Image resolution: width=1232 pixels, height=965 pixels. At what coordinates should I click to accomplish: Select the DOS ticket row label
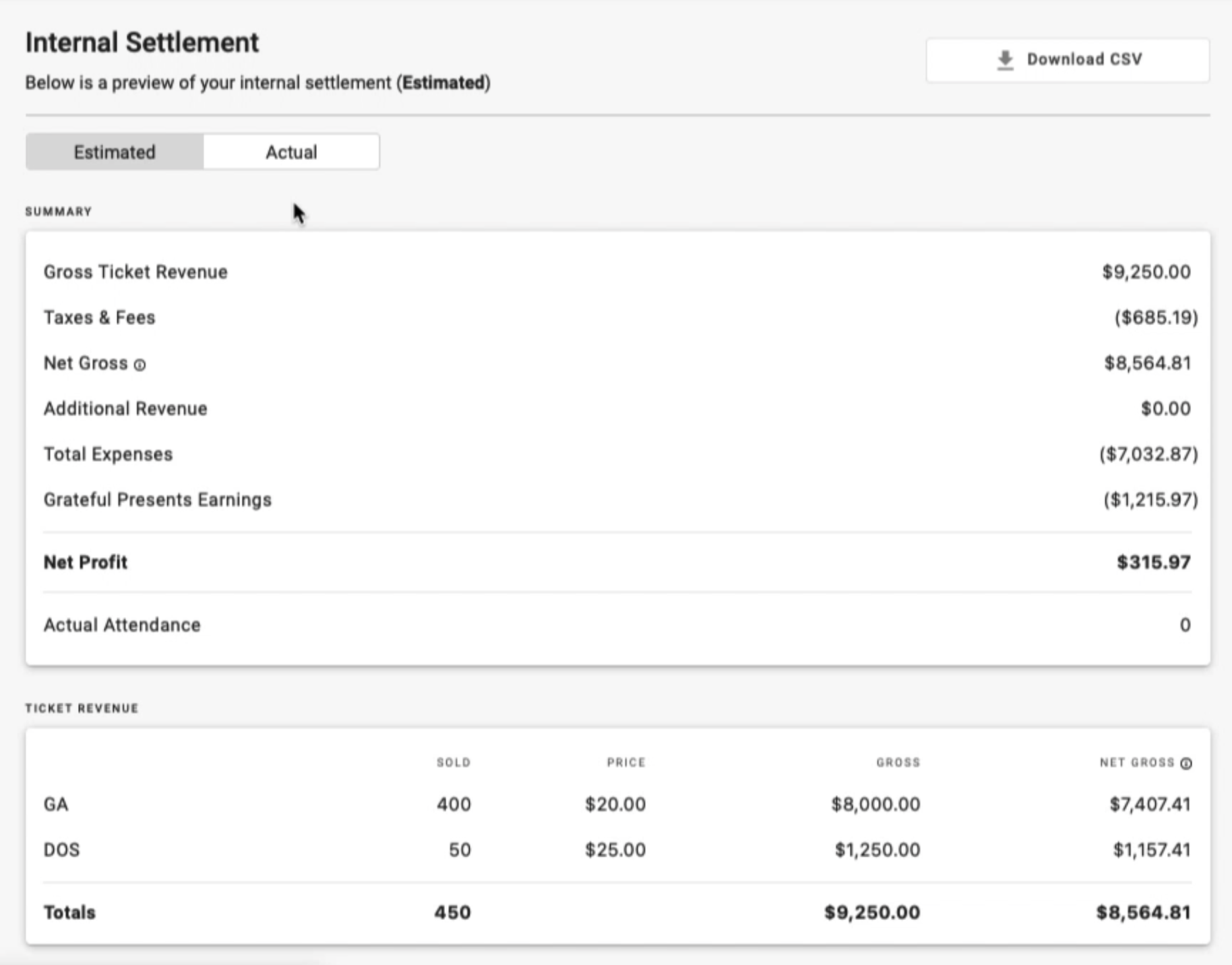click(61, 850)
